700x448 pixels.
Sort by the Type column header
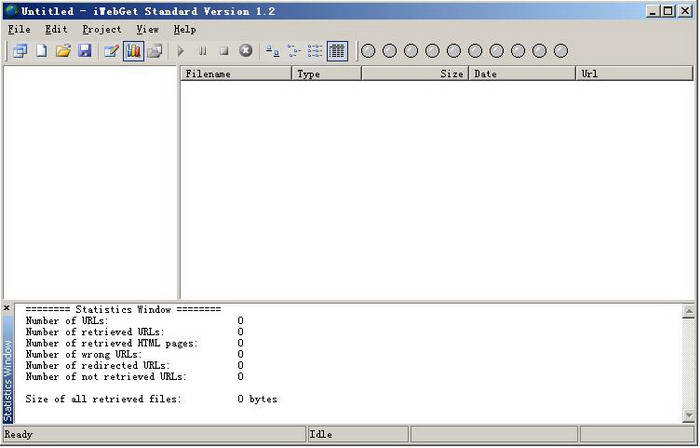326,74
